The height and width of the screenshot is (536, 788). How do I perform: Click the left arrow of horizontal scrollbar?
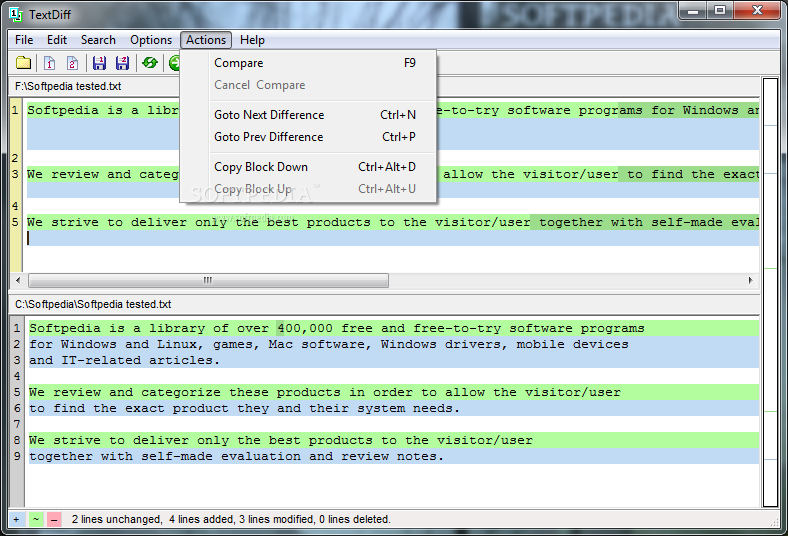(x=19, y=280)
